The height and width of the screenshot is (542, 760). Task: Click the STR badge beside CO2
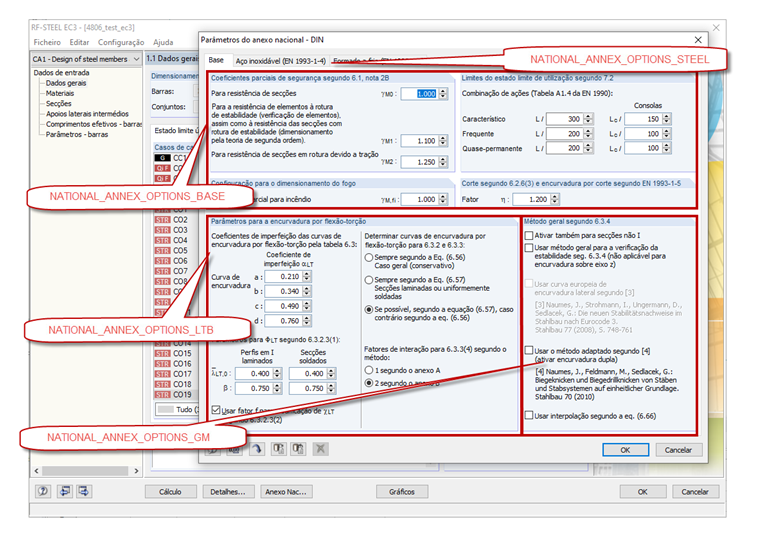(162, 220)
